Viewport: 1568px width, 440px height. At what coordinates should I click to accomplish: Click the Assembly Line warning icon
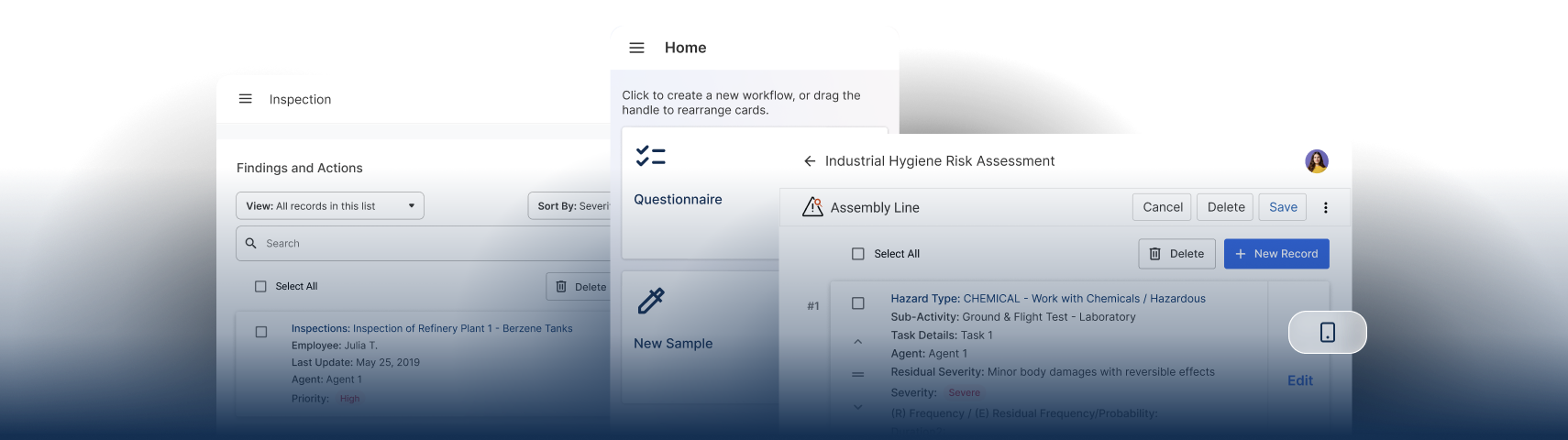(x=812, y=207)
